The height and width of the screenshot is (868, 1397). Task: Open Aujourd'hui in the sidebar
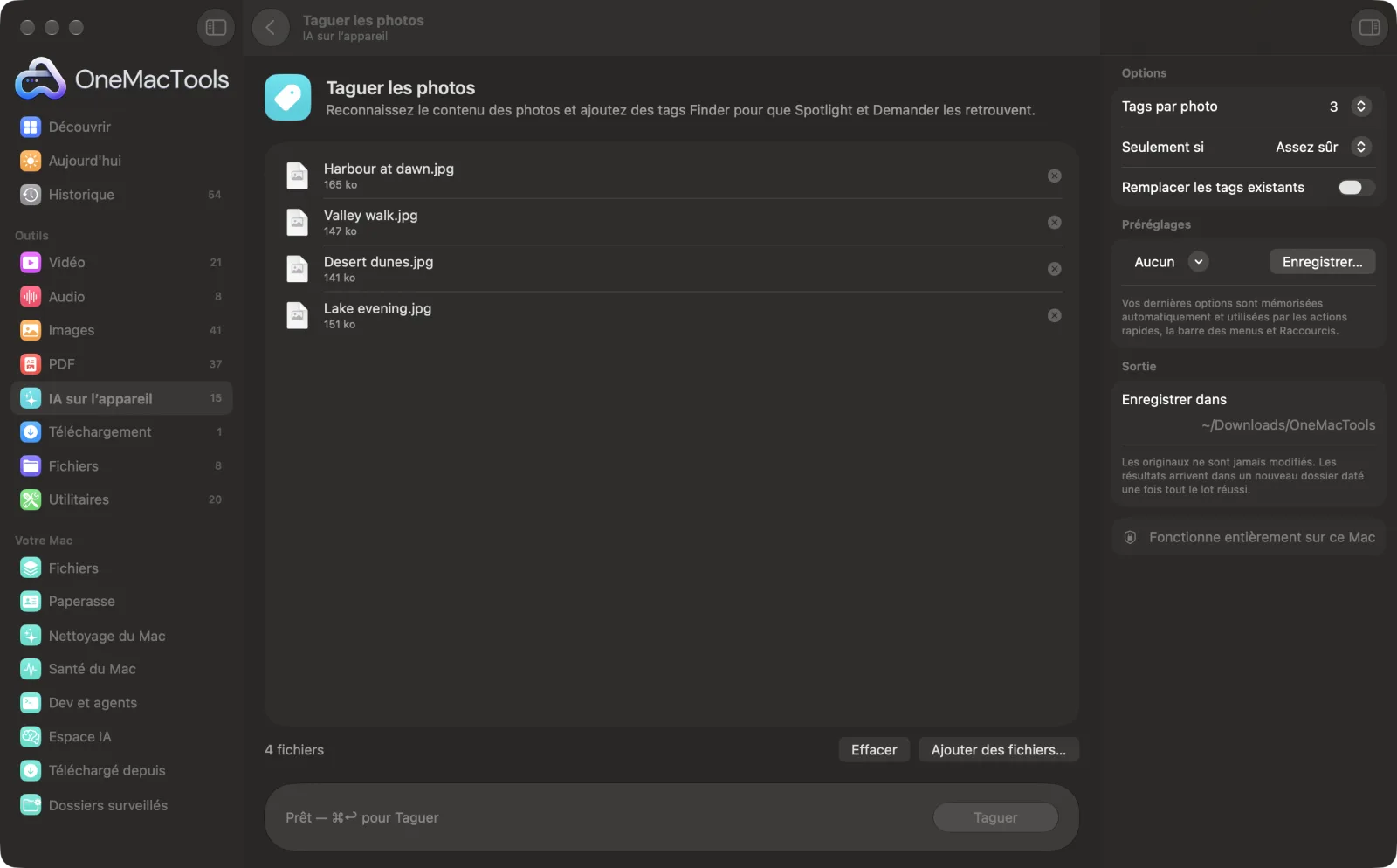121,161
